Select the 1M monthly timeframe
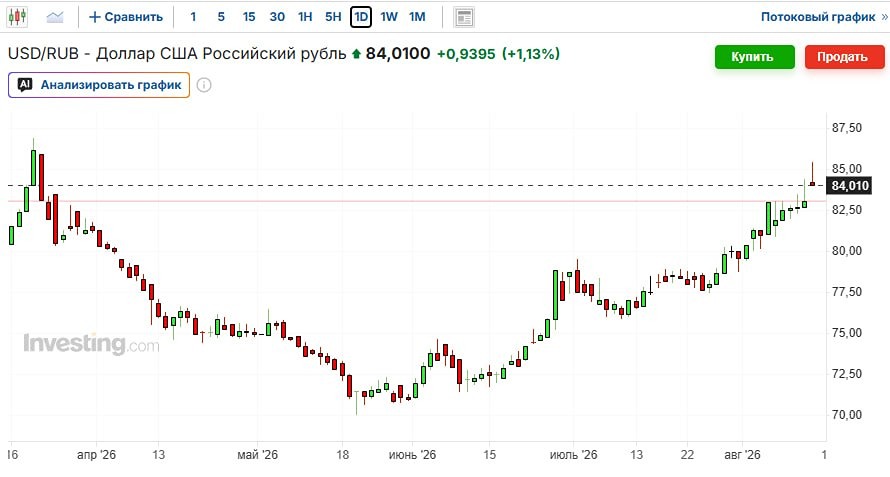The width and height of the screenshot is (890, 477). click(x=417, y=17)
